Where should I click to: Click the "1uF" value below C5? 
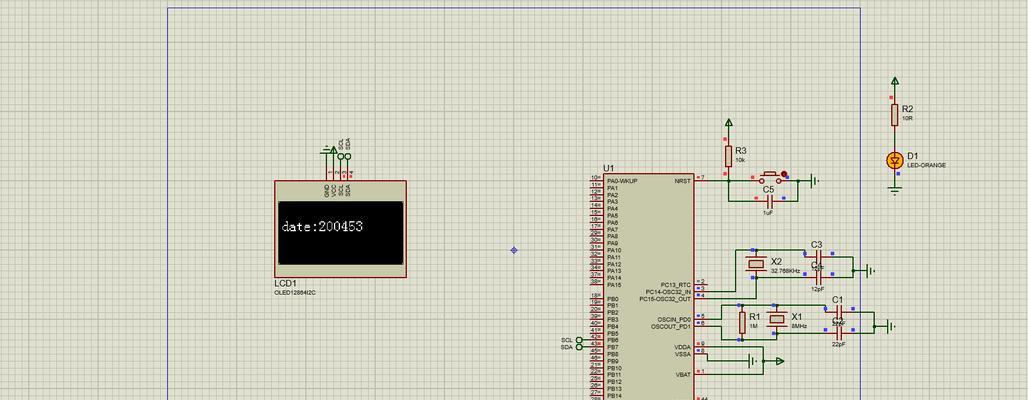click(768, 213)
